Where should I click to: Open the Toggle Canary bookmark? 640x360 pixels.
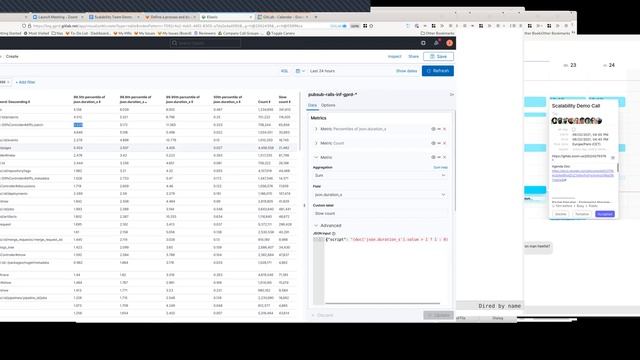(x=280, y=33)
